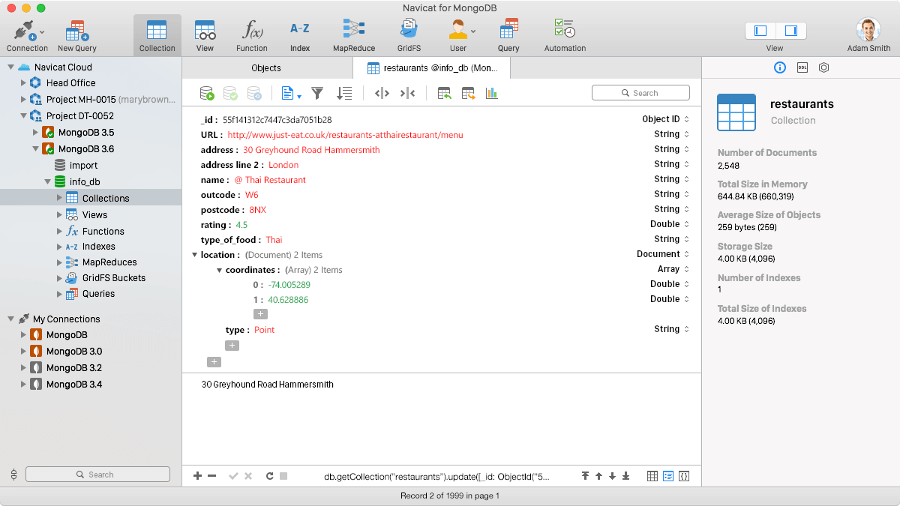Open the chart icon in the toolbar

(491, 93)
